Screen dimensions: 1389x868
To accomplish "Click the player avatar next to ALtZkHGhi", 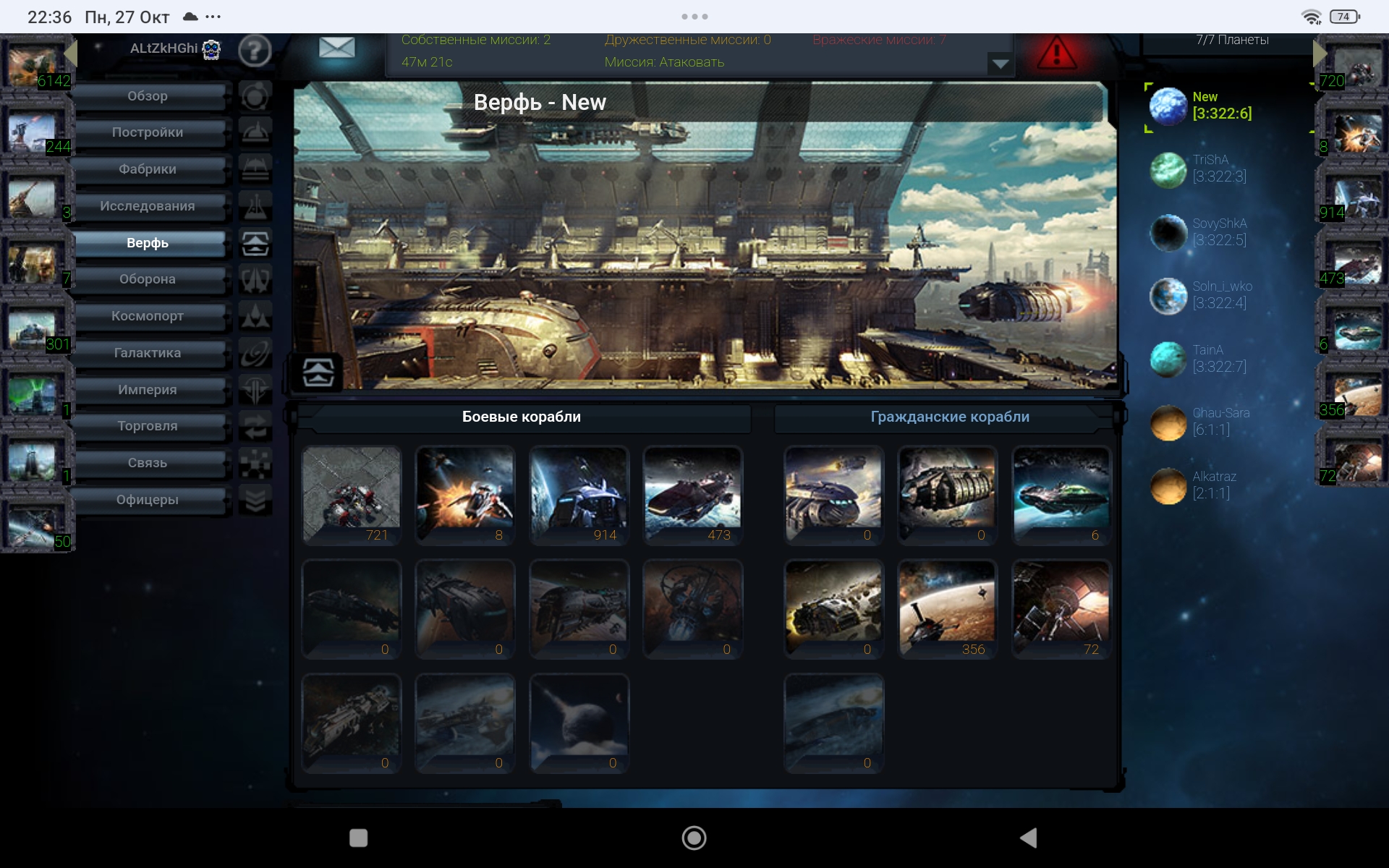I will [x=211, y=49].
